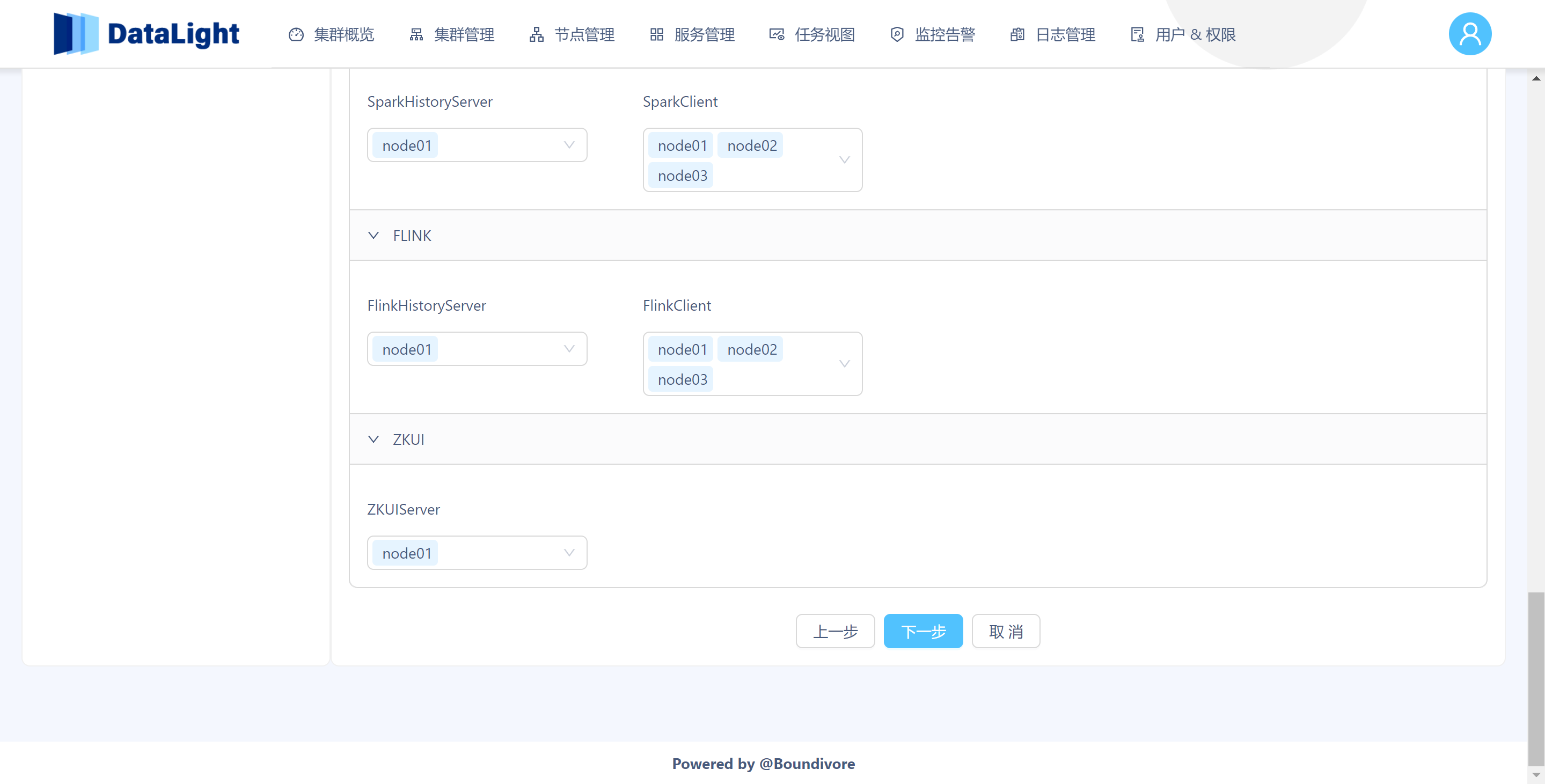Open the FlinkHistoryServer node dropdown

pos(477,349)
